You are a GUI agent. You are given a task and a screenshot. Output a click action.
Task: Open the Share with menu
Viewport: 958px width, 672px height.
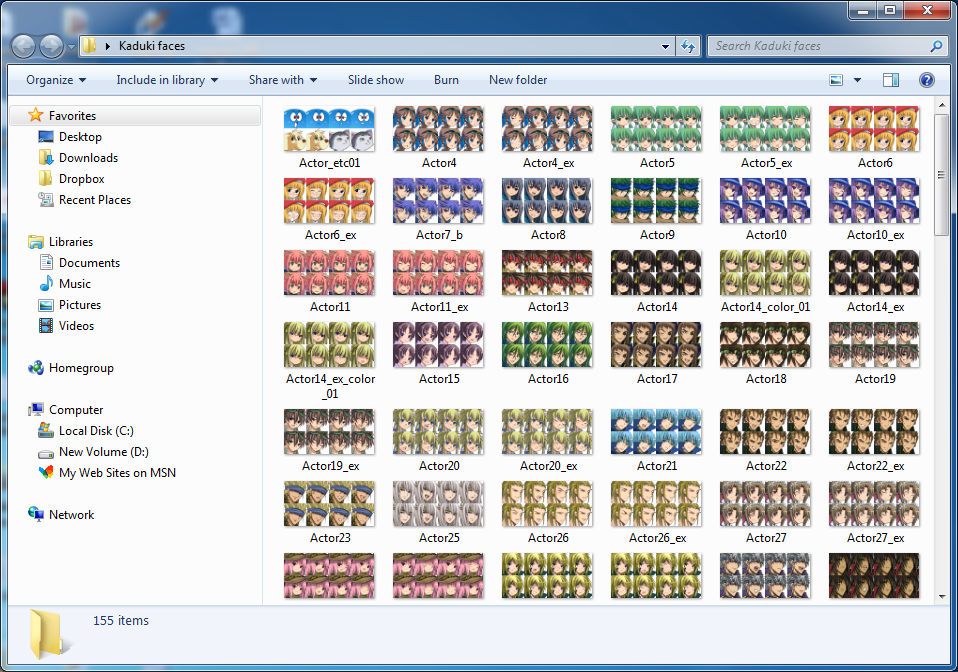click(x=283, y=80)
